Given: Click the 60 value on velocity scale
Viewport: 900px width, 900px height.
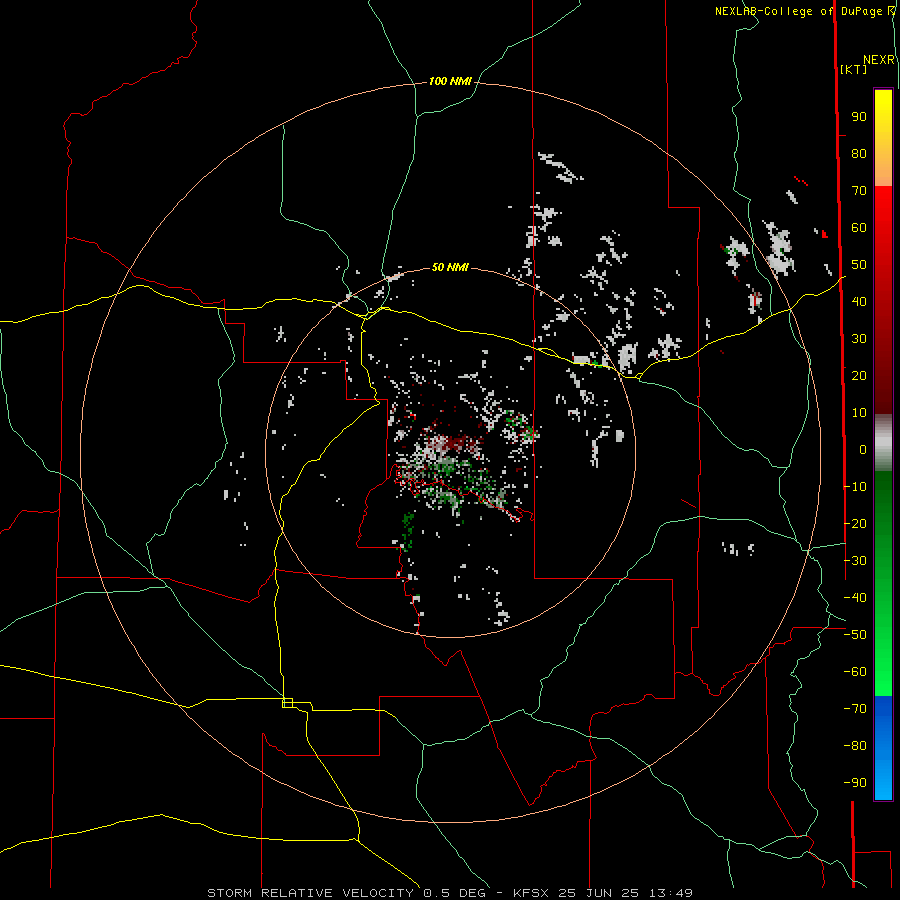Looking at the screenshot, I should point(859,228).
